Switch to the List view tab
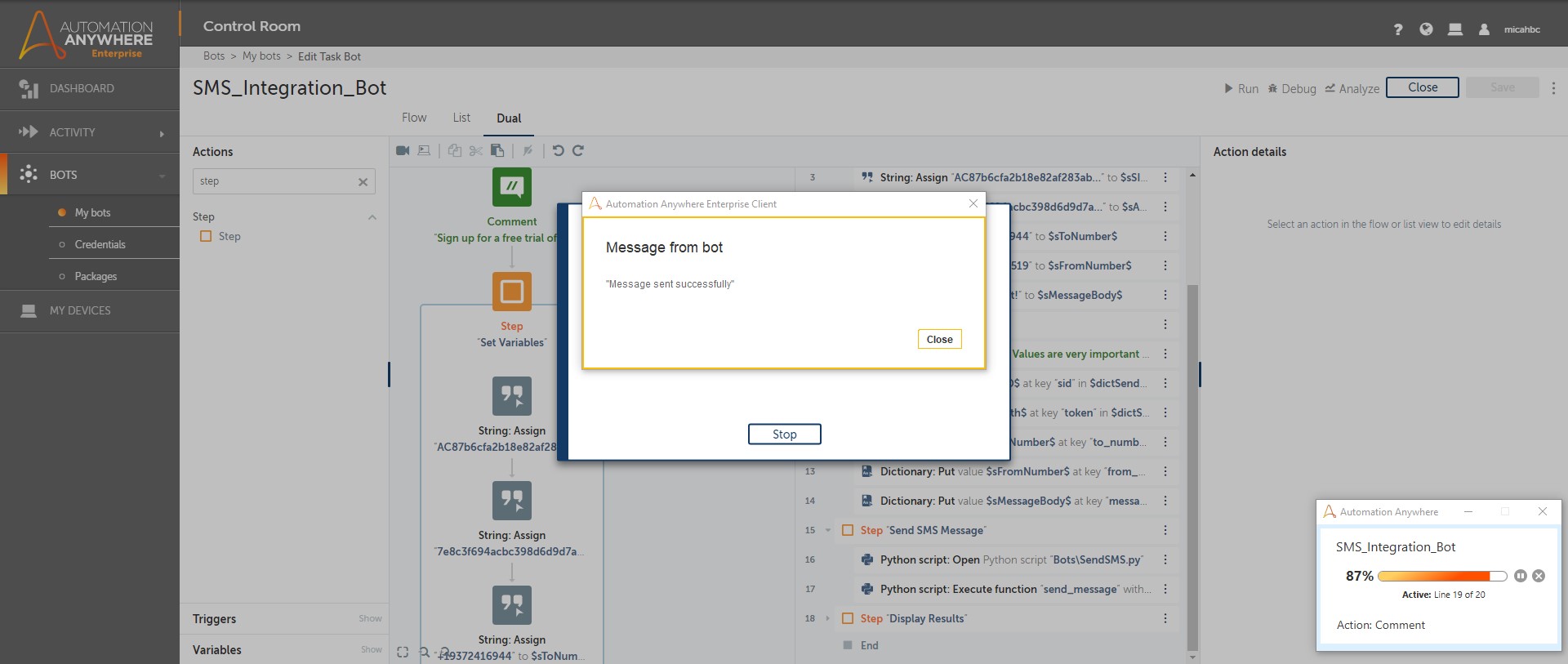The image size is (1568, 664). (461, 118)
